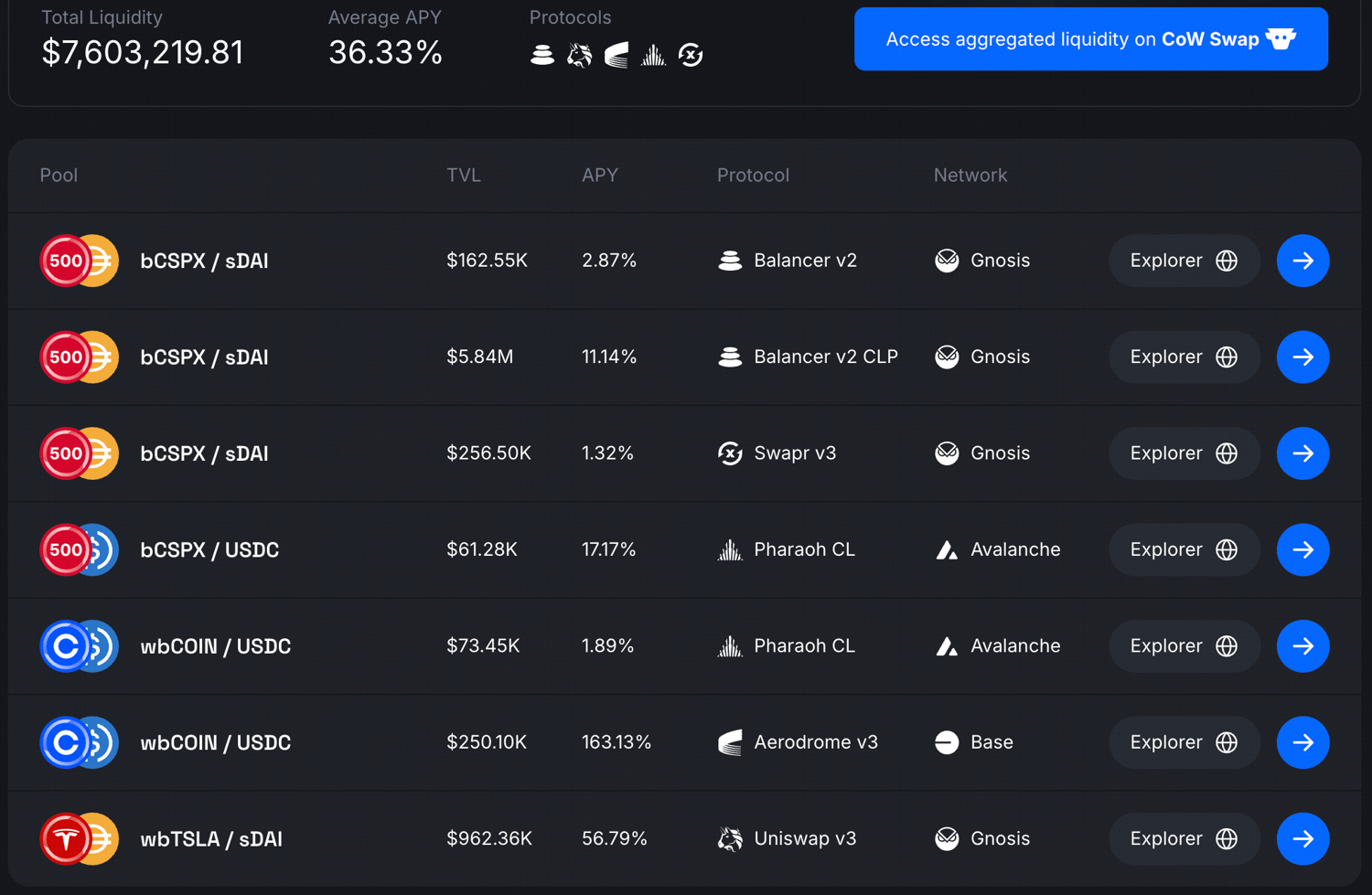The width and height of the screenshot is (1372, 895).
Task: Open Explorer for Balancer v2 bCSPX pool
Action: tap(1184, 261)
